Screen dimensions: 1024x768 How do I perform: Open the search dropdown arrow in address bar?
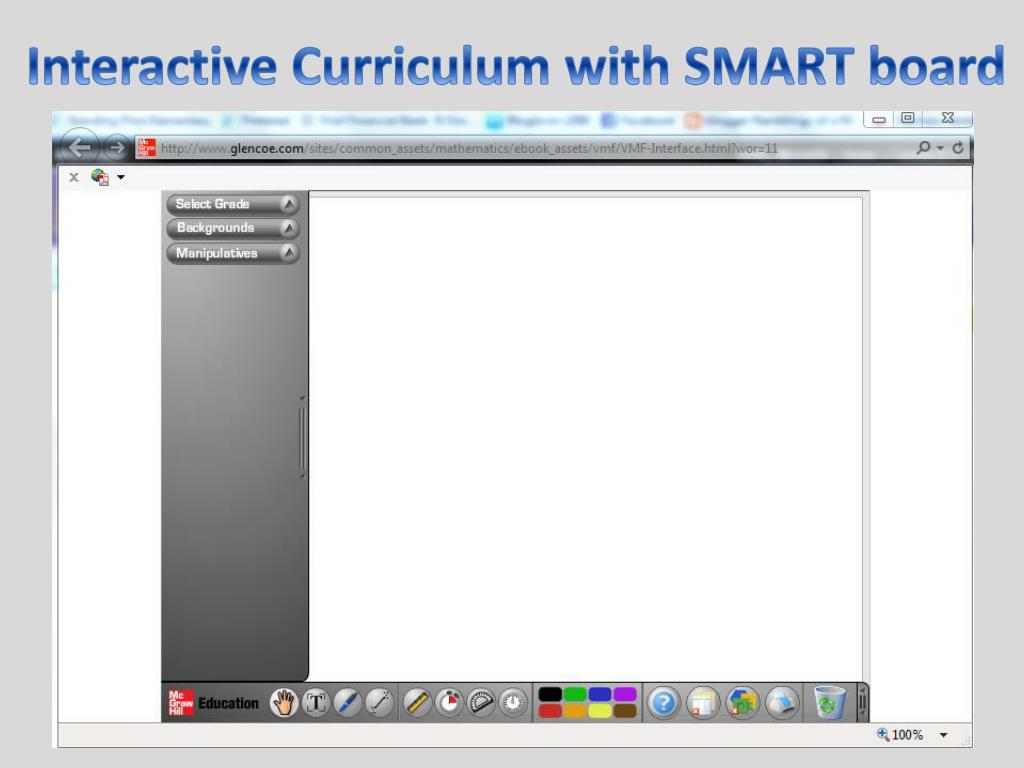(940, 148)
